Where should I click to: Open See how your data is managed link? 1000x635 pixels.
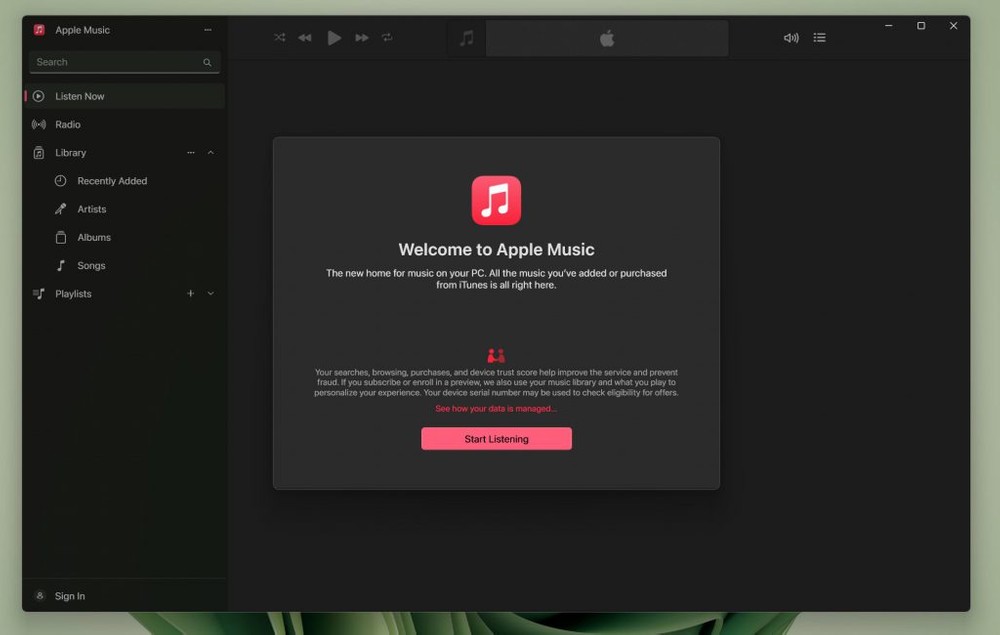coord(496,409)
